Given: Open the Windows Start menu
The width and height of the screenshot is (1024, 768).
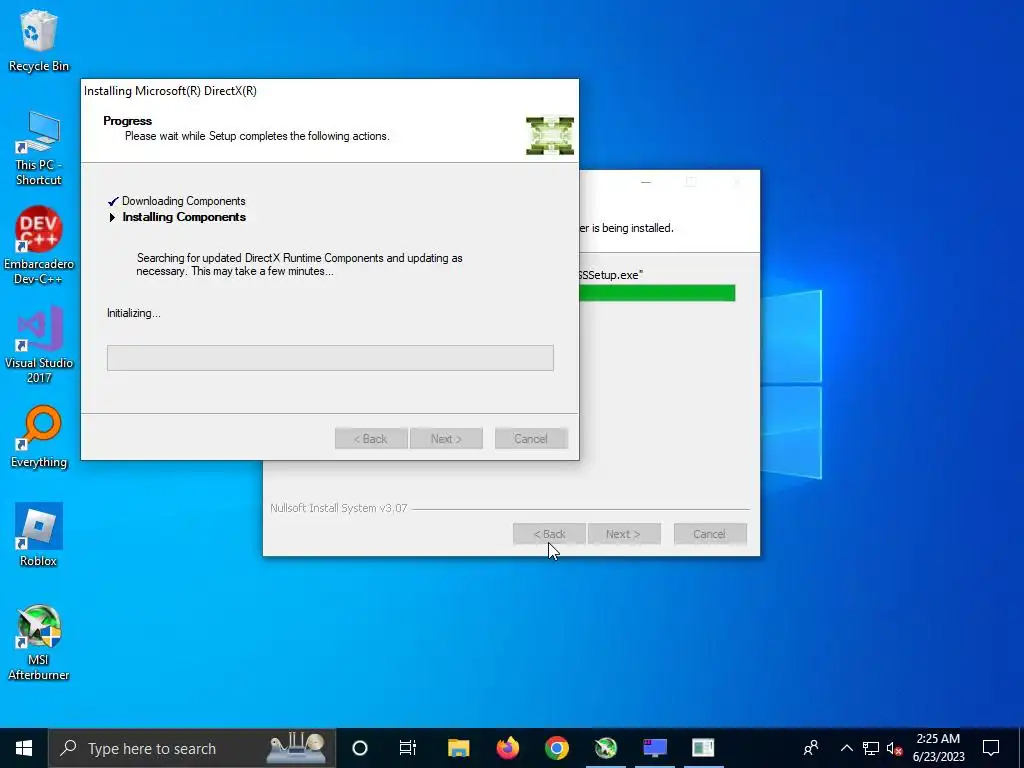Looking at the screenshot, I should coord(24,748).
